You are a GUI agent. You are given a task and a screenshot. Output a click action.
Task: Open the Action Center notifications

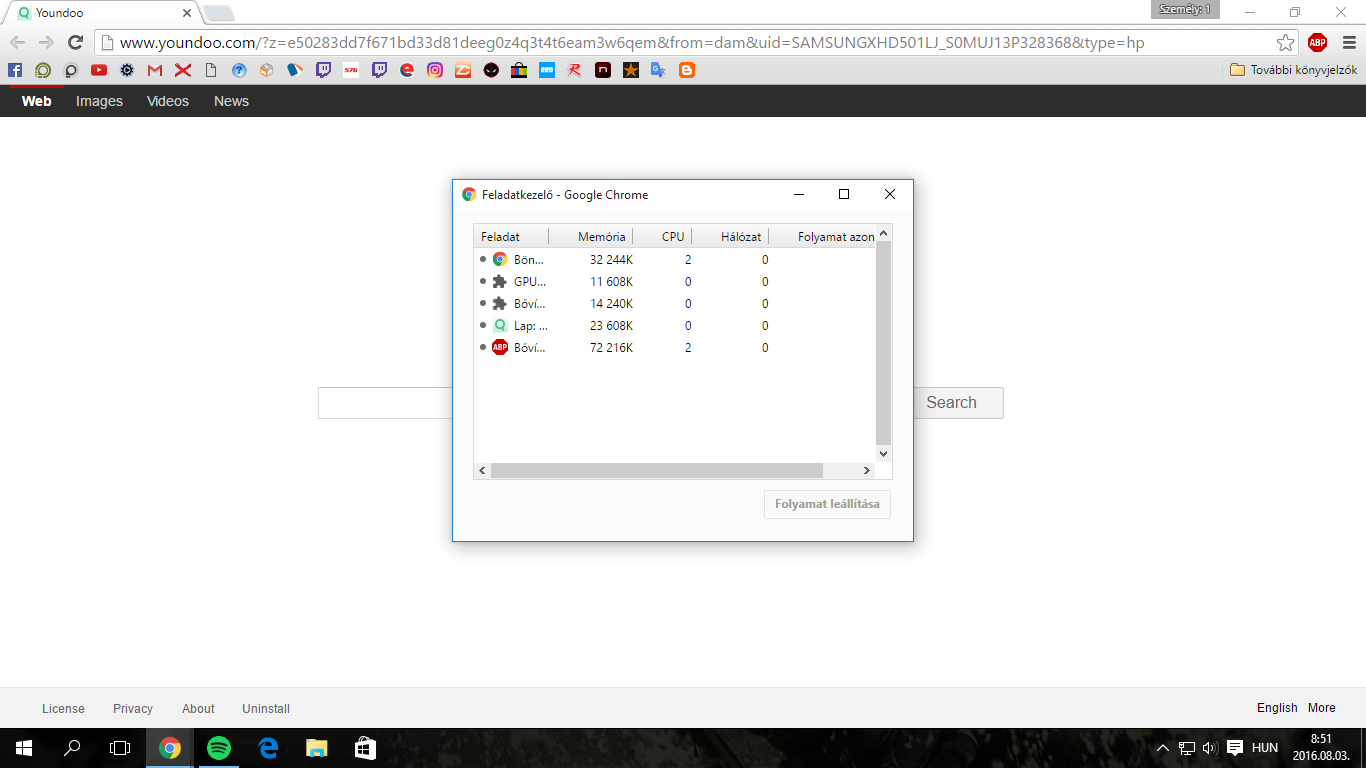[x=1235, y=747]
